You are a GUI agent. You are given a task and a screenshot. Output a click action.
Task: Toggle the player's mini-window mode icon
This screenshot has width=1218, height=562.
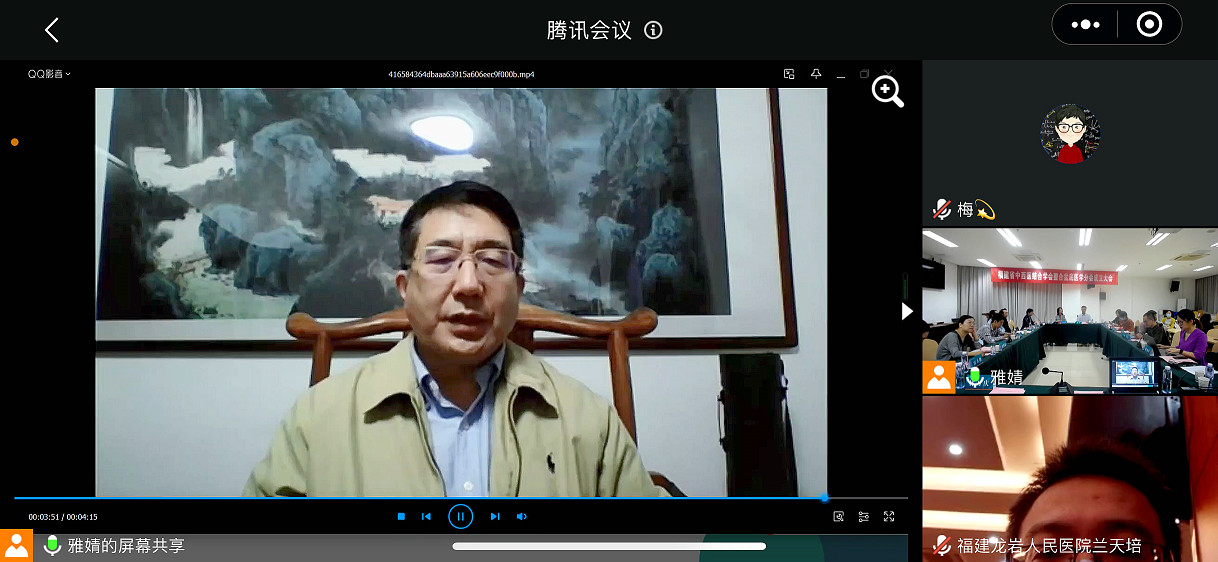[789, 74]
